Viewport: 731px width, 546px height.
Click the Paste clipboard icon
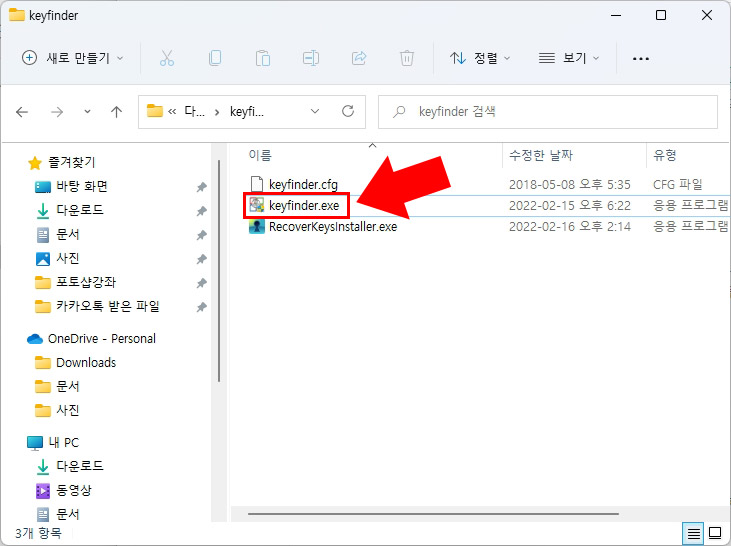(x=263, y=58)
